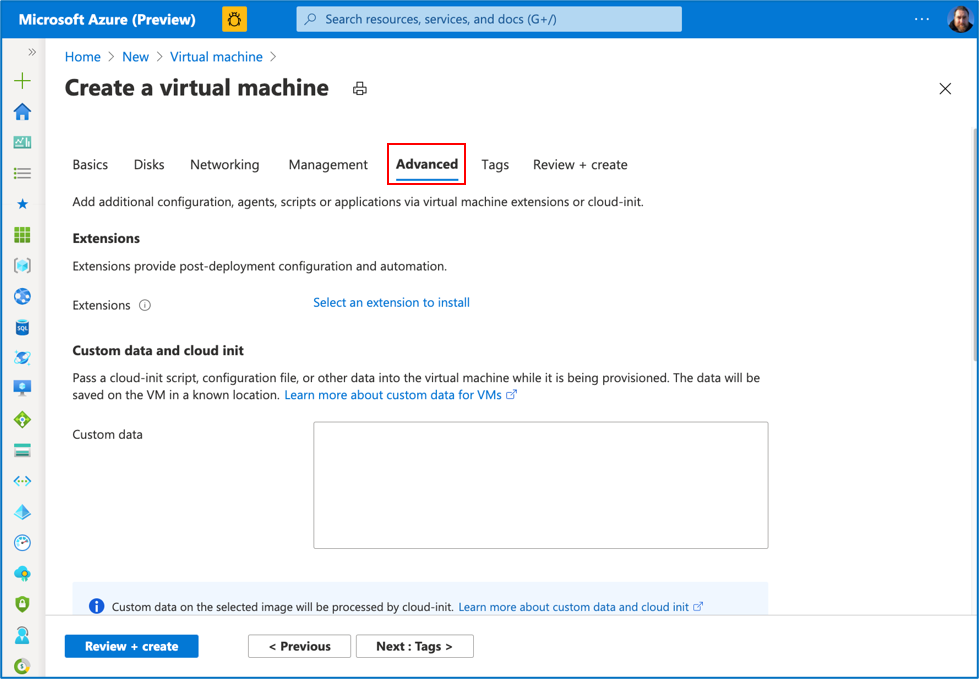Click the 'Custom data and cloud init' heading
979x679 pixels.
point(158,351)
